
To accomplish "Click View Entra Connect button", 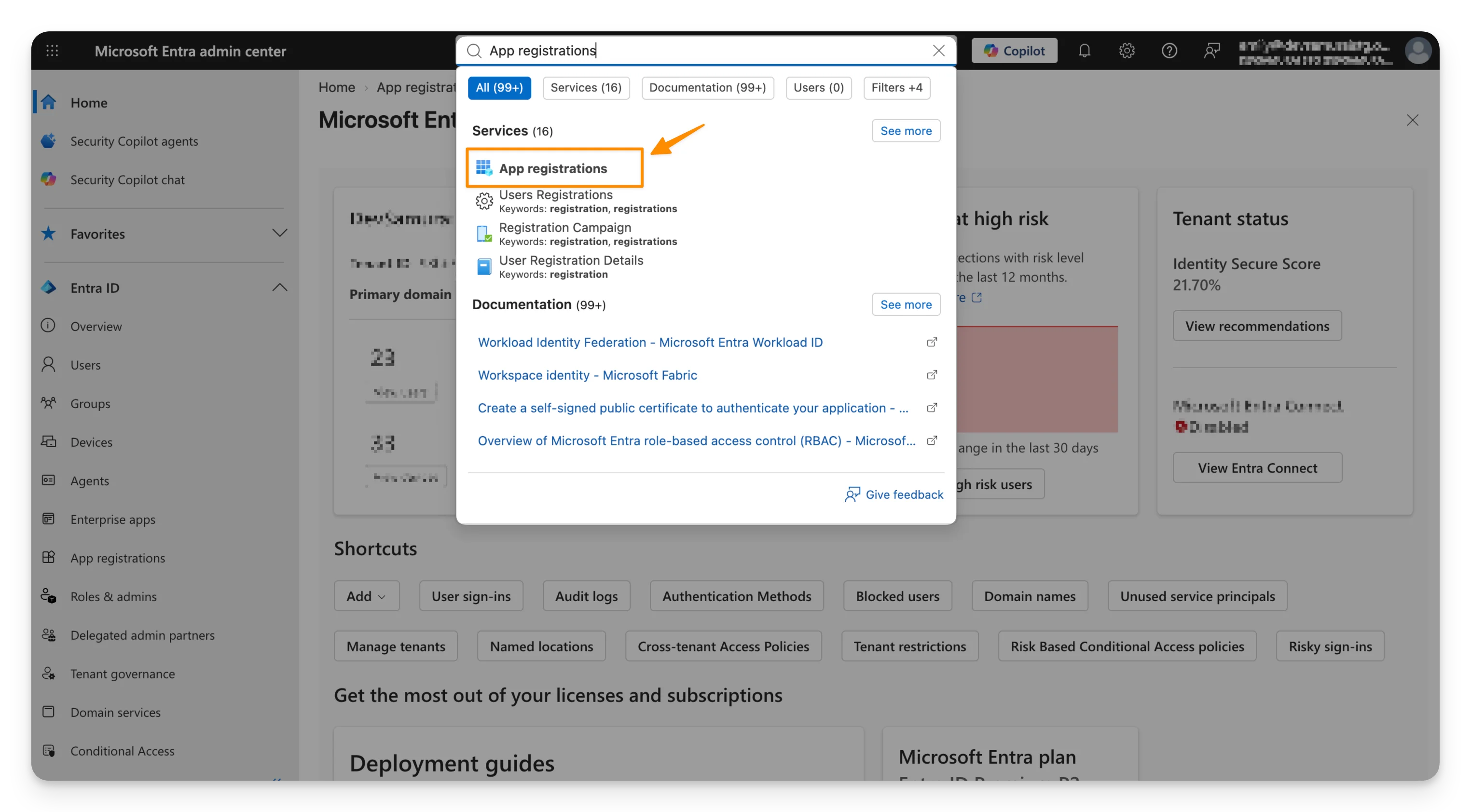I will 1257,467.
